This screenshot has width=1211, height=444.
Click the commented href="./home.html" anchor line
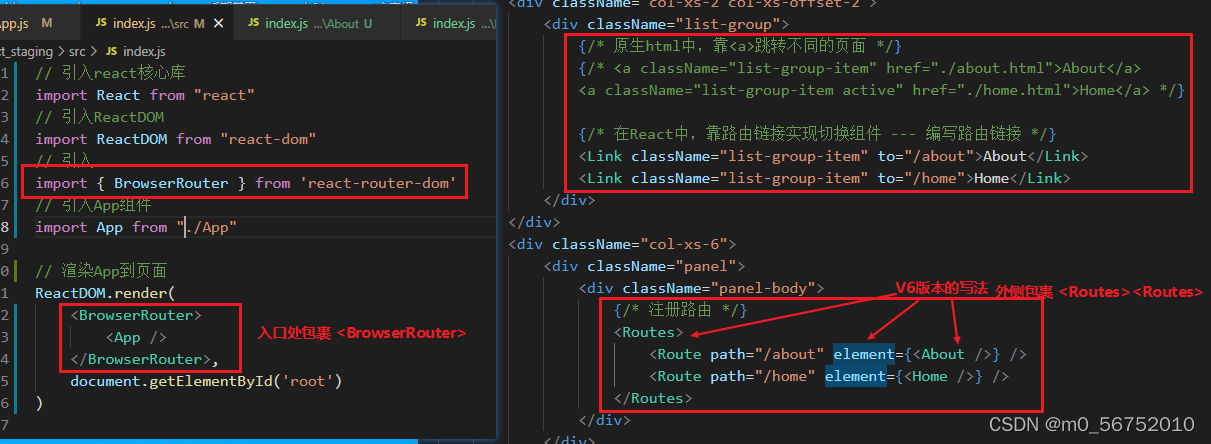881,90
